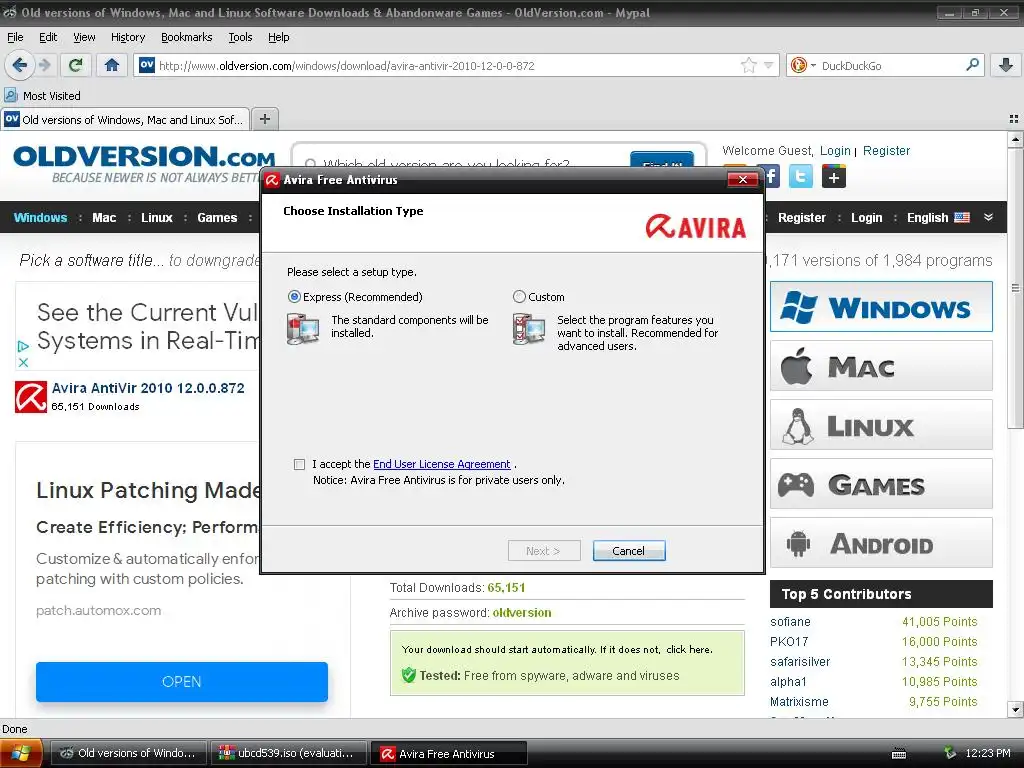Click the DuckDuckGo search input field

[891, 65]
